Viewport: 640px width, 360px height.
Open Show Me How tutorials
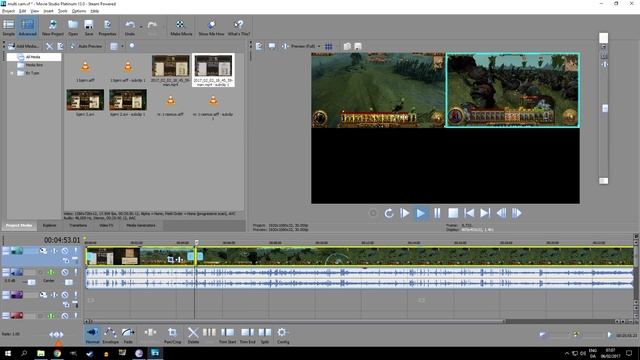point(211,27)
